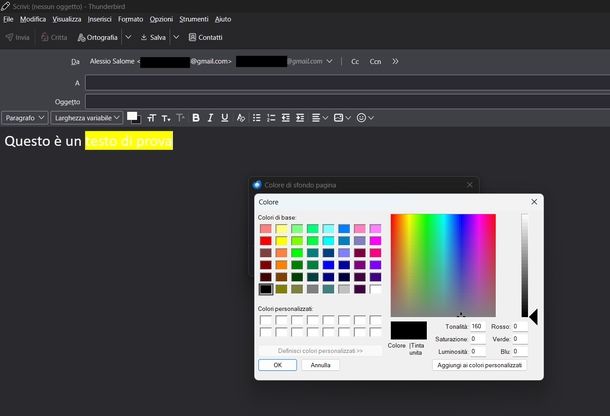The height and width of the screenshot is (416, 610).
Task: Expand the emoji smiley dropdown
Action: pyautogui.click(x=373, y=118)
